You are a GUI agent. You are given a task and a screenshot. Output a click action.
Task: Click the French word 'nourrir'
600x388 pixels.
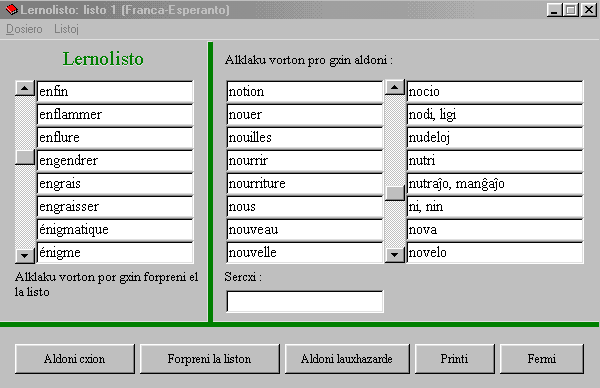coord(305,160)
